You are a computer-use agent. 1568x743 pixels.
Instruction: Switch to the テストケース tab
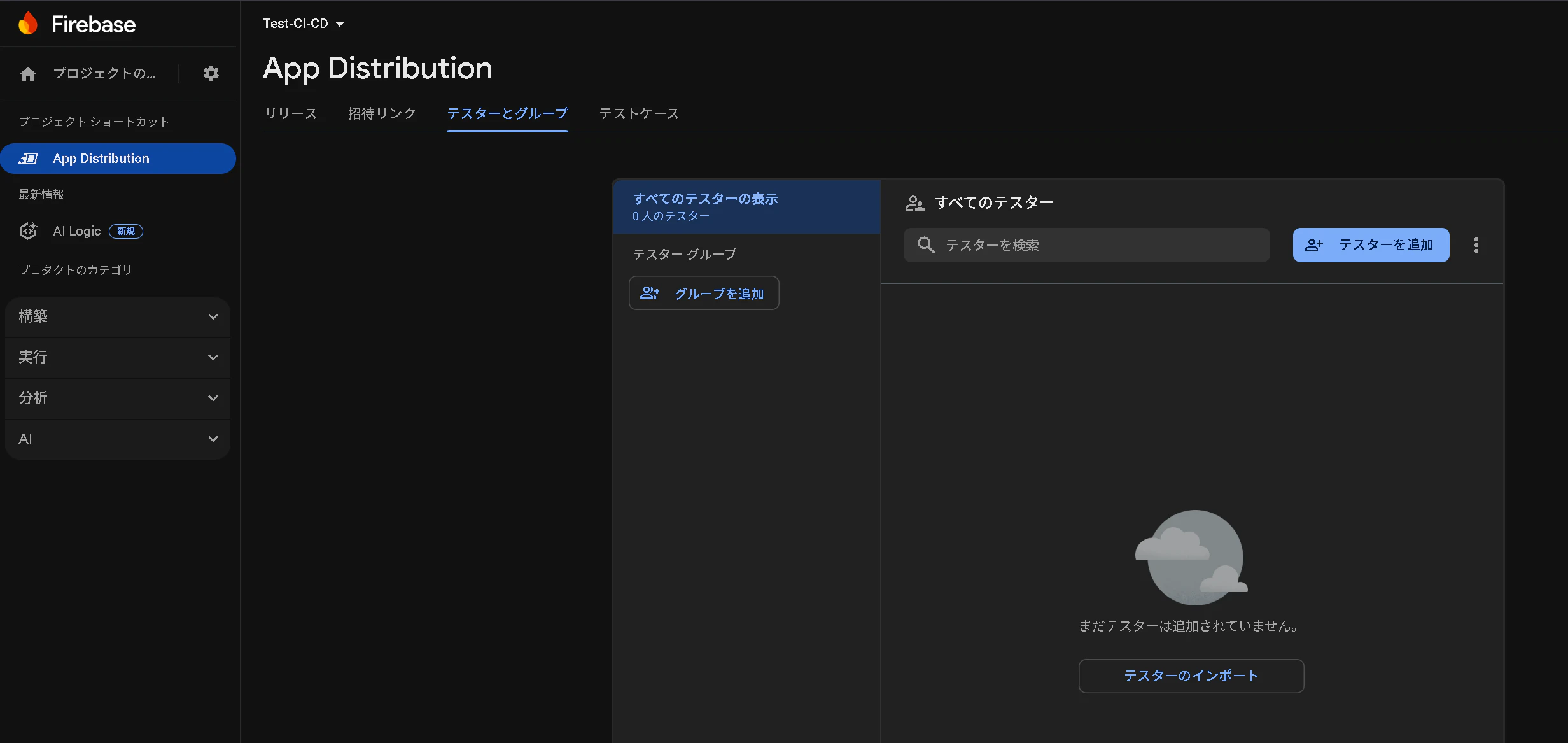pyautogui.click(x=639, y=113)
